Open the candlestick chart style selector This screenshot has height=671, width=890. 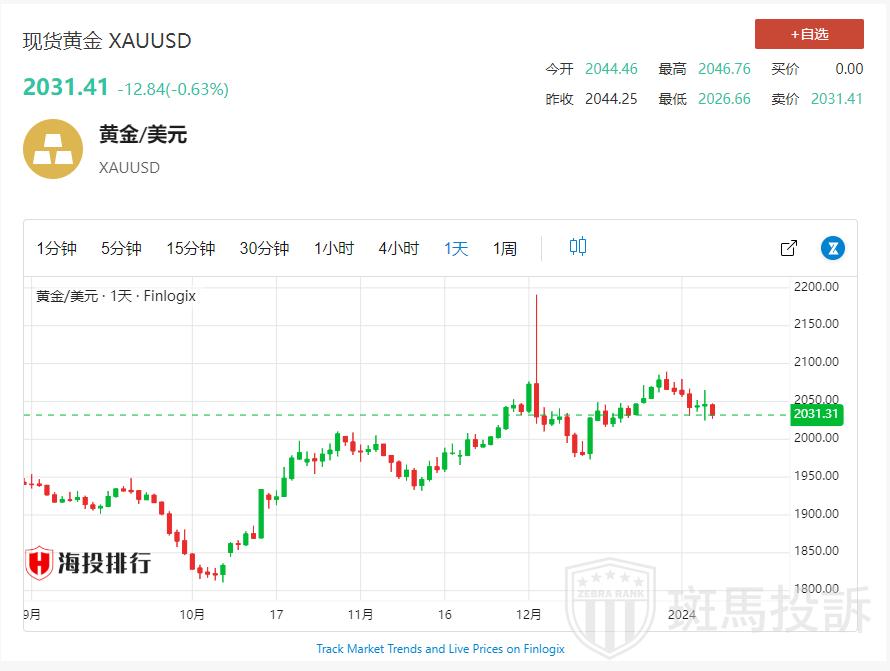(x=578, y=247)
